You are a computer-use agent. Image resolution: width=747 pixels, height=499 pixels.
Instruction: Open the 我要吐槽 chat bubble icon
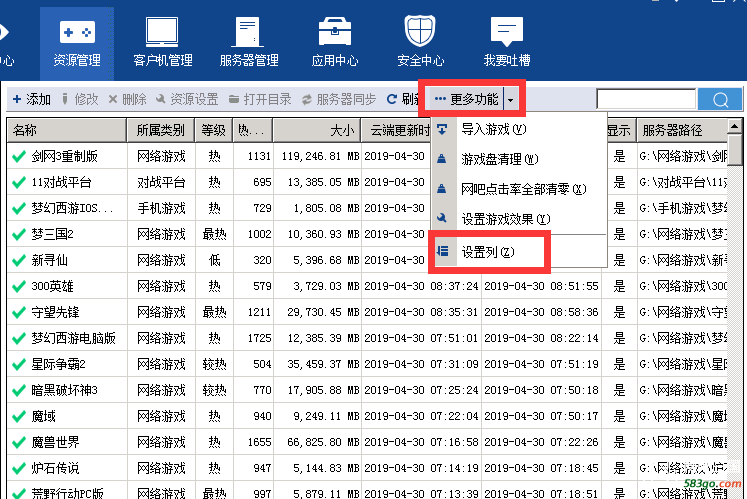coord(506,31)
